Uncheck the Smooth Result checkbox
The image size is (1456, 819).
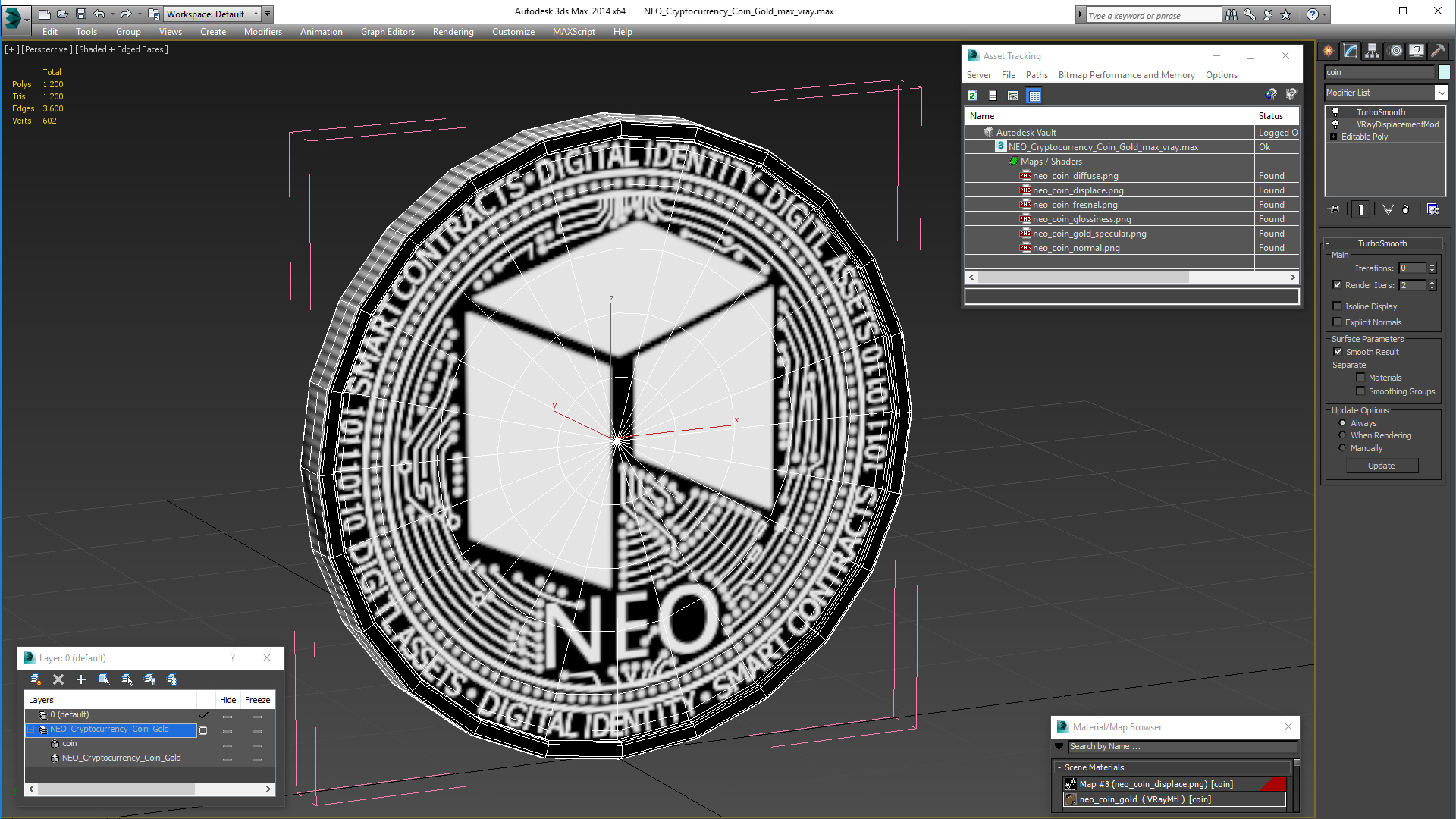(1338, 352)
